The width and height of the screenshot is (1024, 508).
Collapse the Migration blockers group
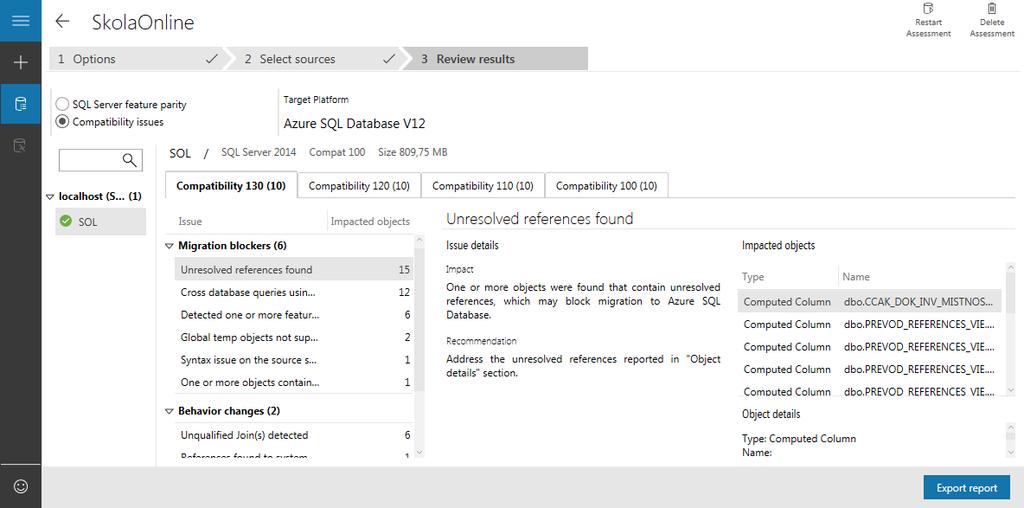click(169, 246)
